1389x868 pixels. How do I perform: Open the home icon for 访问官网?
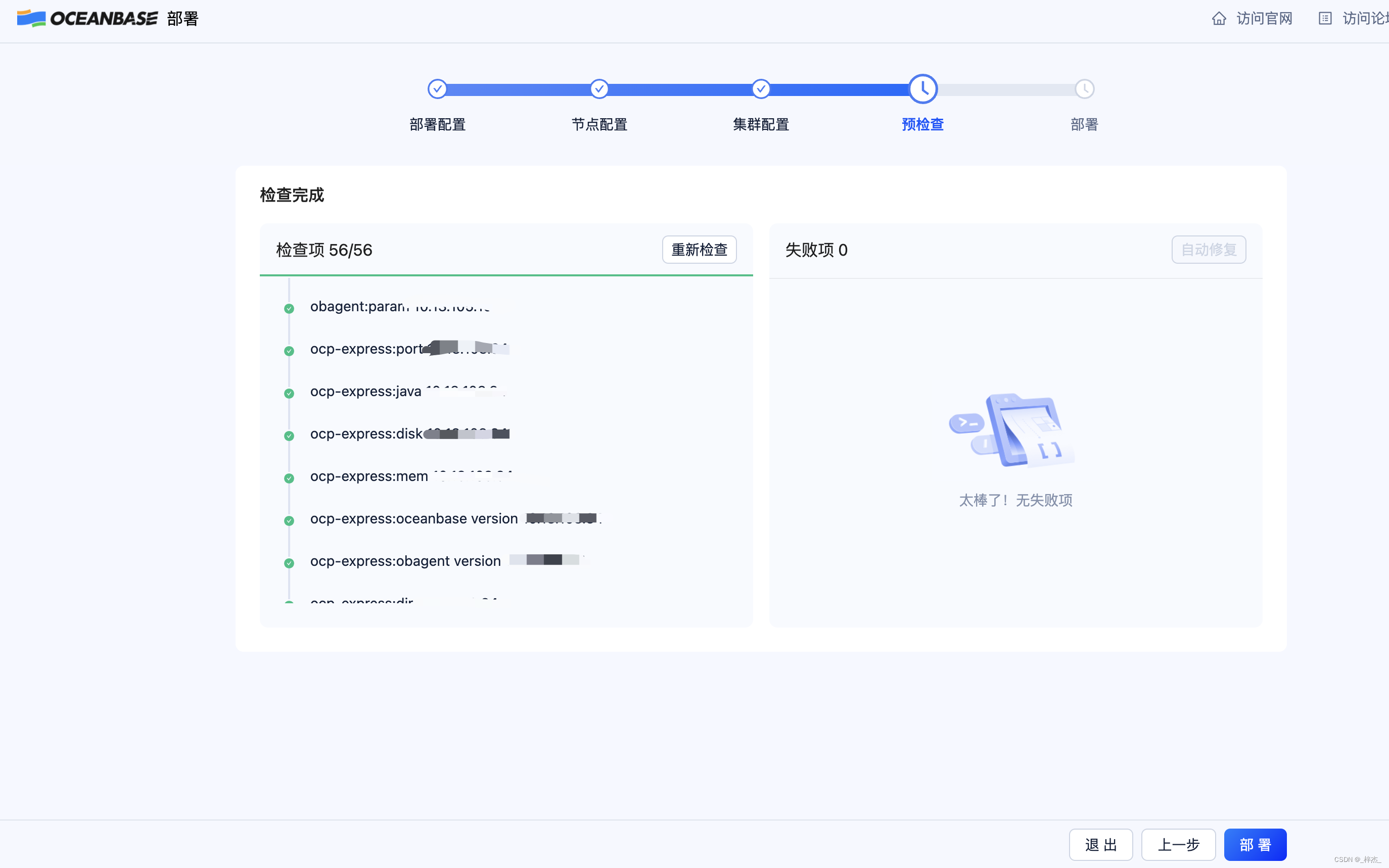(x=1219, y=18)
